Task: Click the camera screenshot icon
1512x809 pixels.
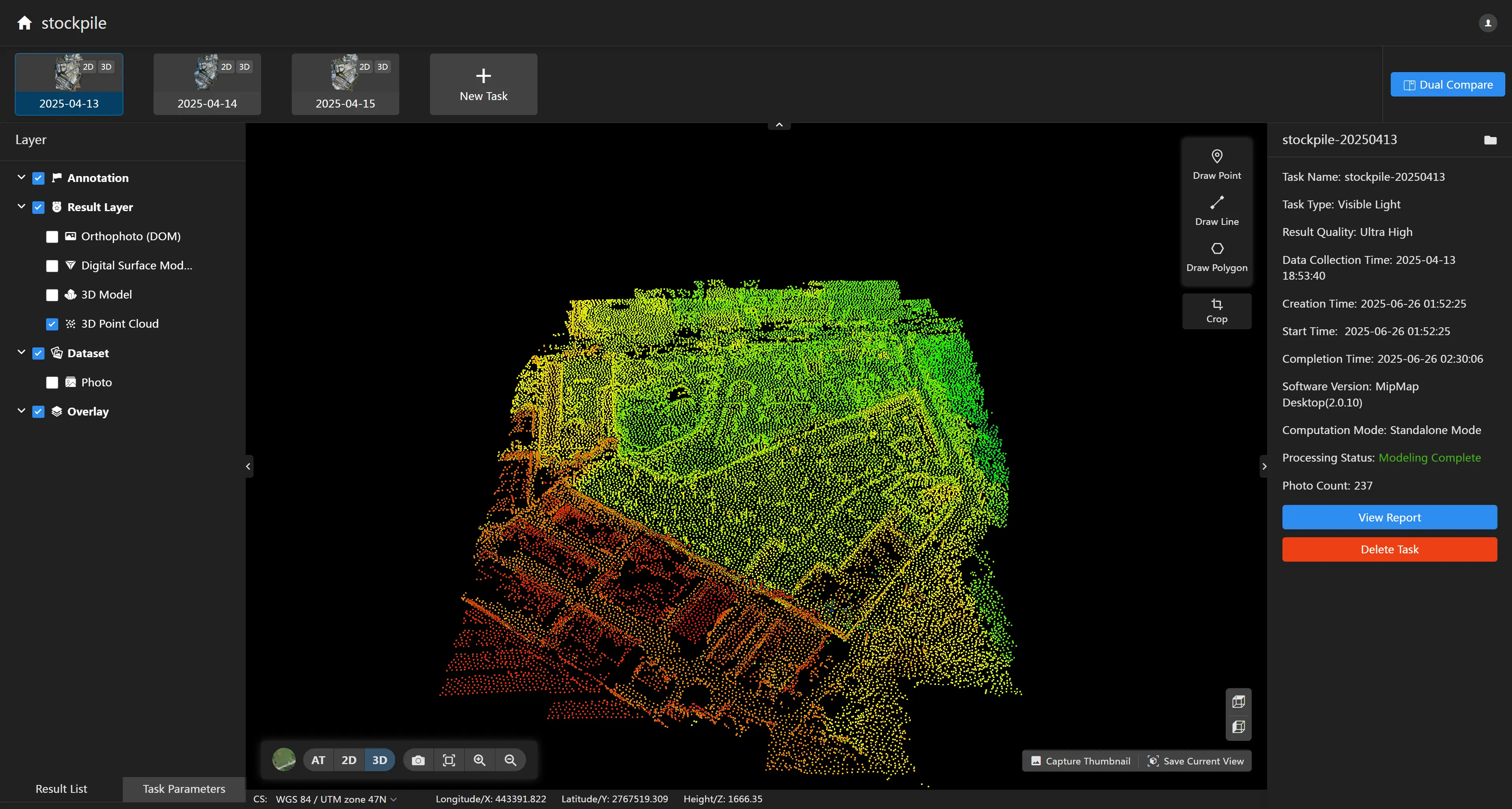Action: [x=418, y=760]
